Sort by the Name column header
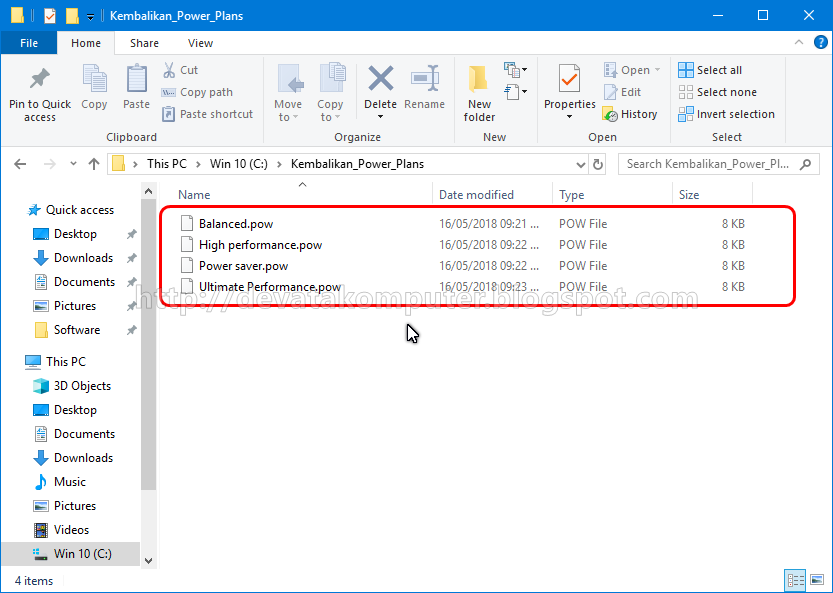Screen dimensions: 833x593 pos(194,195)
